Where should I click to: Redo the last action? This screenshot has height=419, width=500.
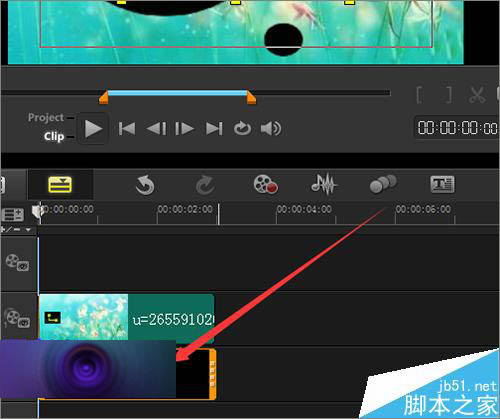pyautogui.click(x=205, y=185)
